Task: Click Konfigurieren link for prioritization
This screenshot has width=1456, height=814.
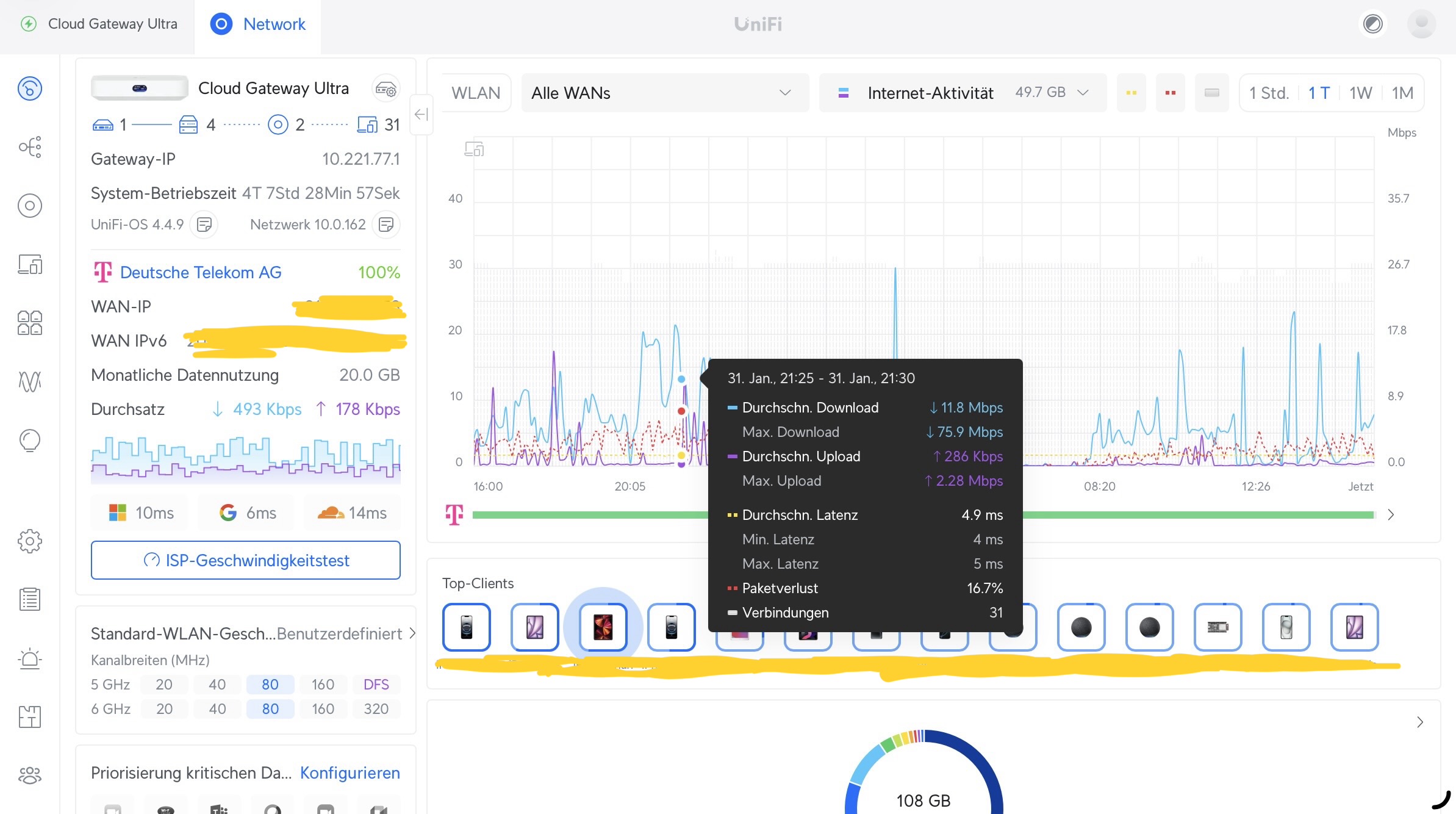Action: [350, 773]
